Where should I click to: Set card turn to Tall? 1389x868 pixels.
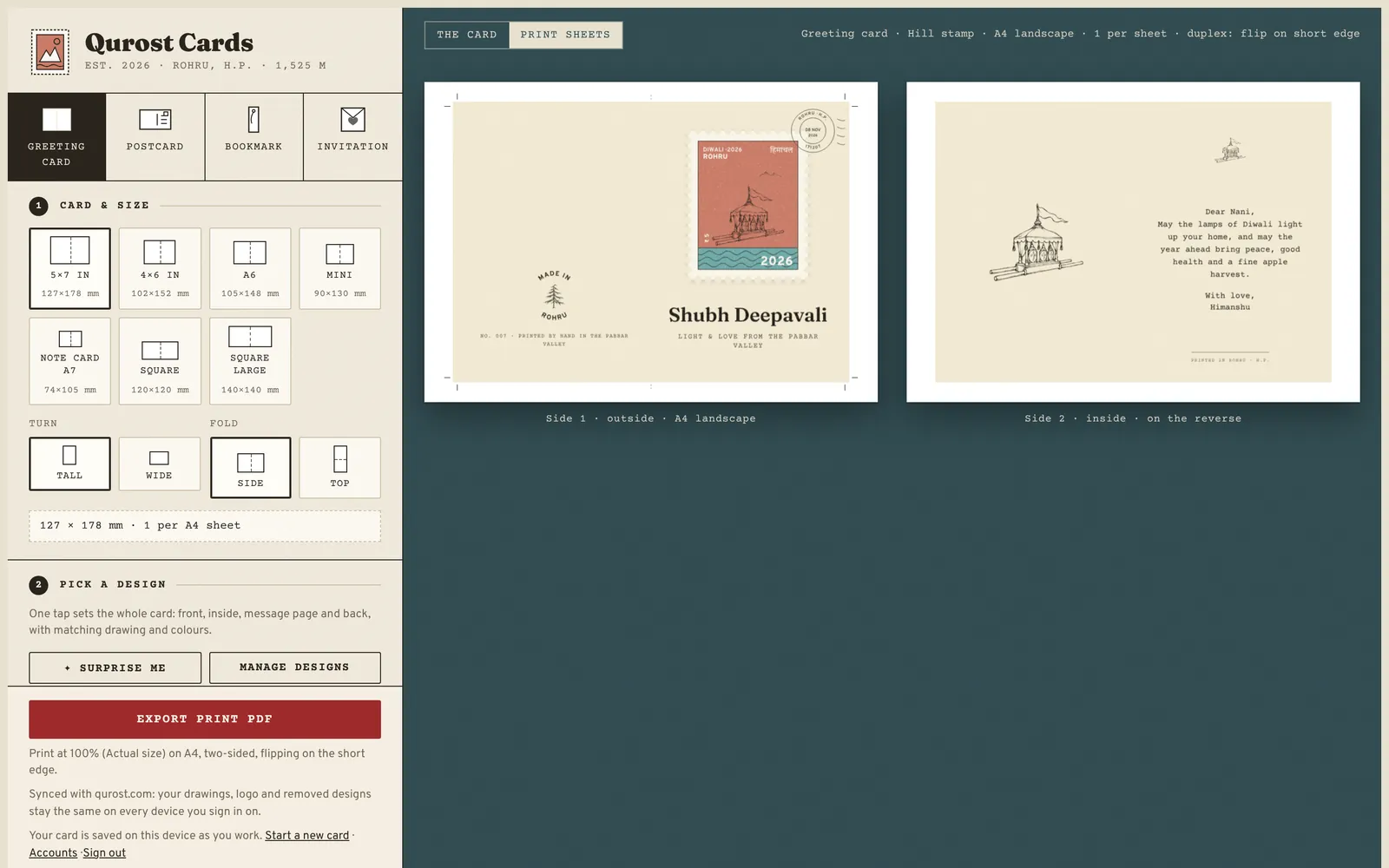point(69,464)
